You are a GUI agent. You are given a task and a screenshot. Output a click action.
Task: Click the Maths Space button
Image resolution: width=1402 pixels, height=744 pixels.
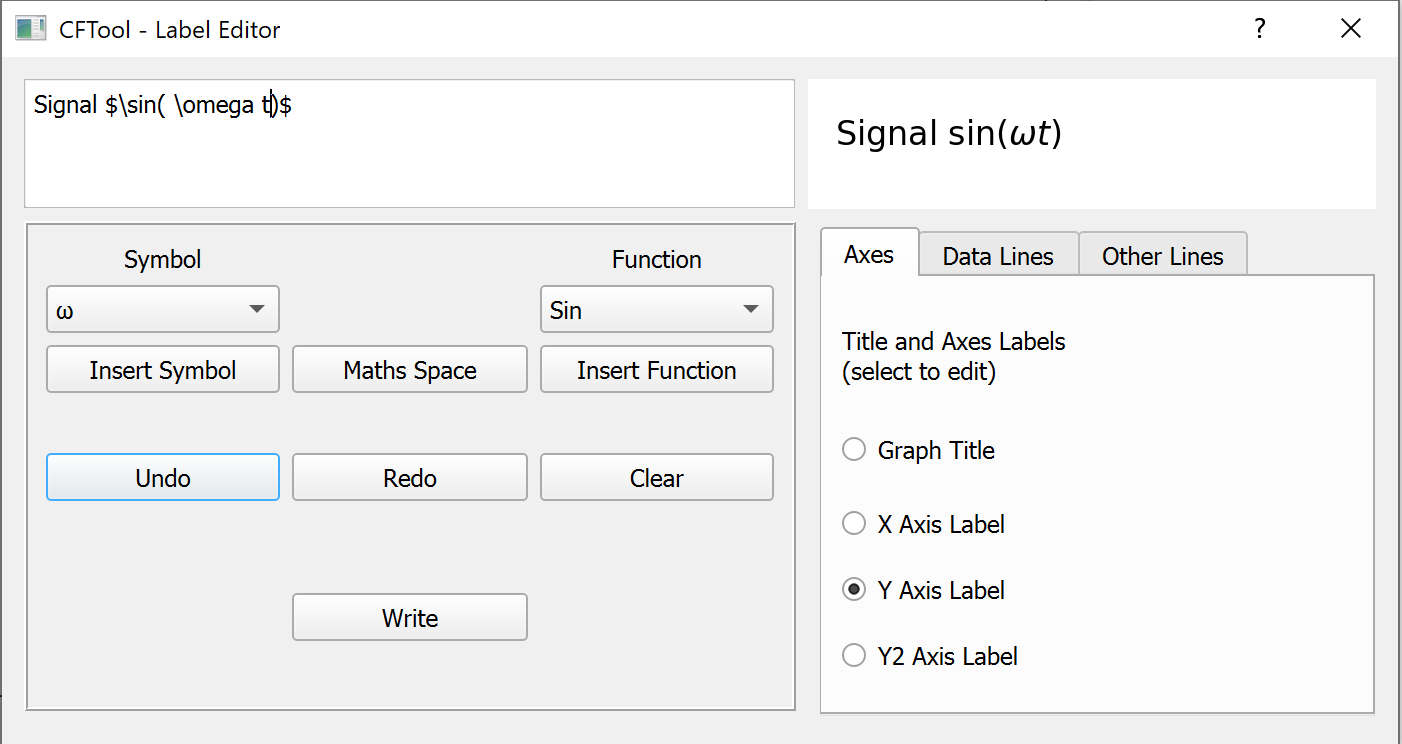[x=409, y=370]
